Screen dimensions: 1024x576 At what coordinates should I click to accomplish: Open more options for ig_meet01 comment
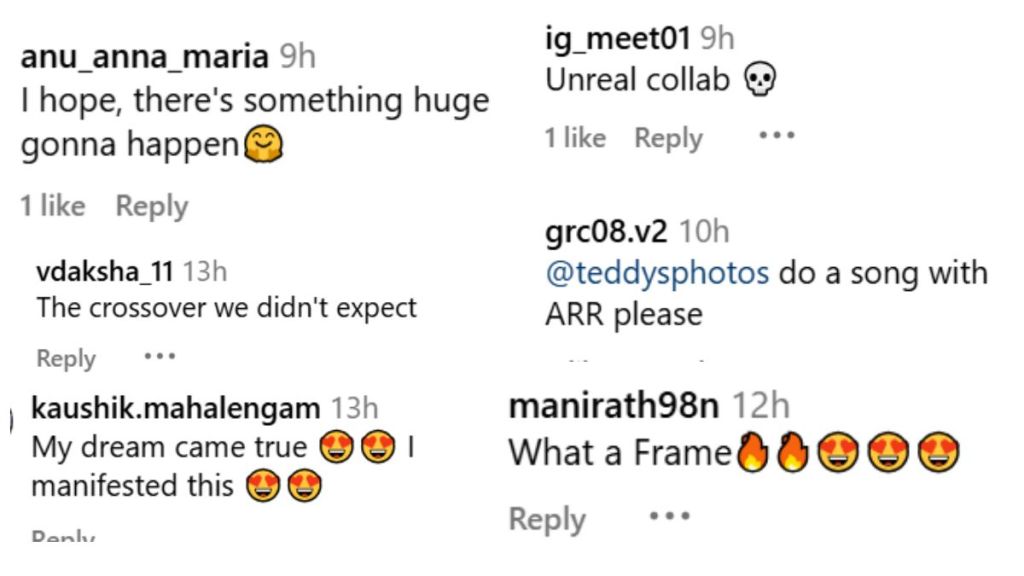776,136
